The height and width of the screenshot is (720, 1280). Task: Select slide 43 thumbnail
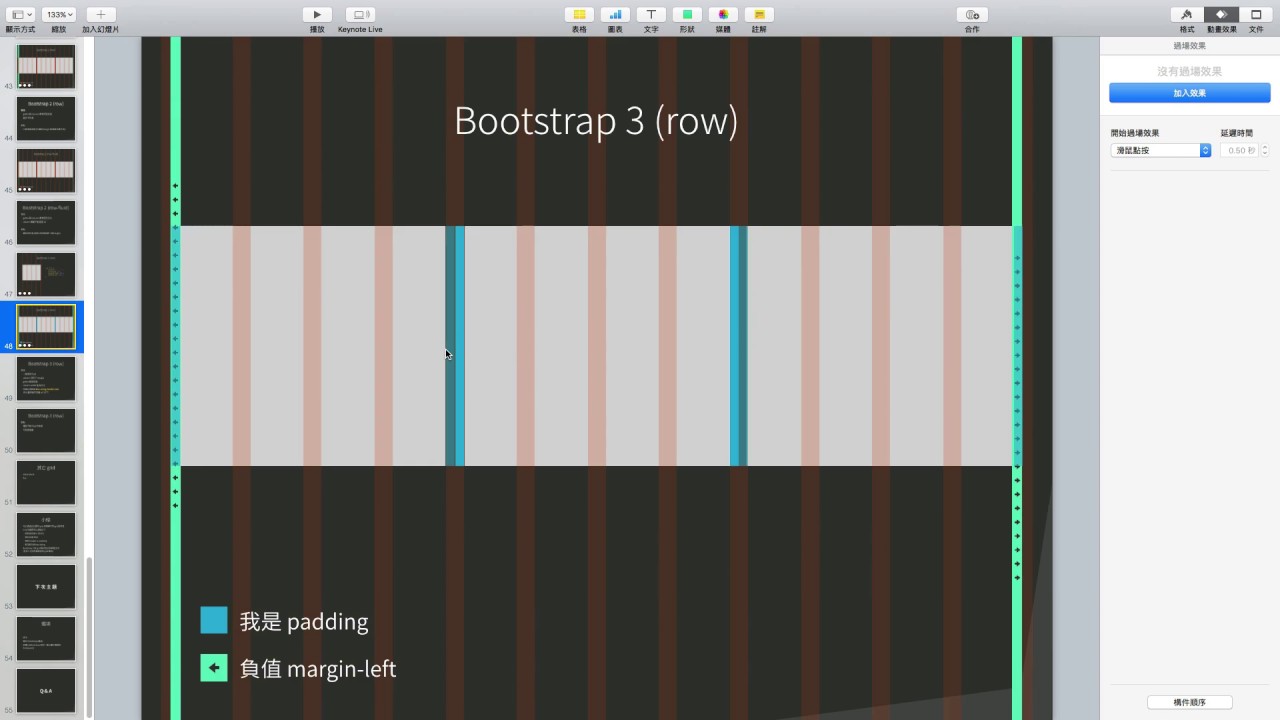pos(46,66)
